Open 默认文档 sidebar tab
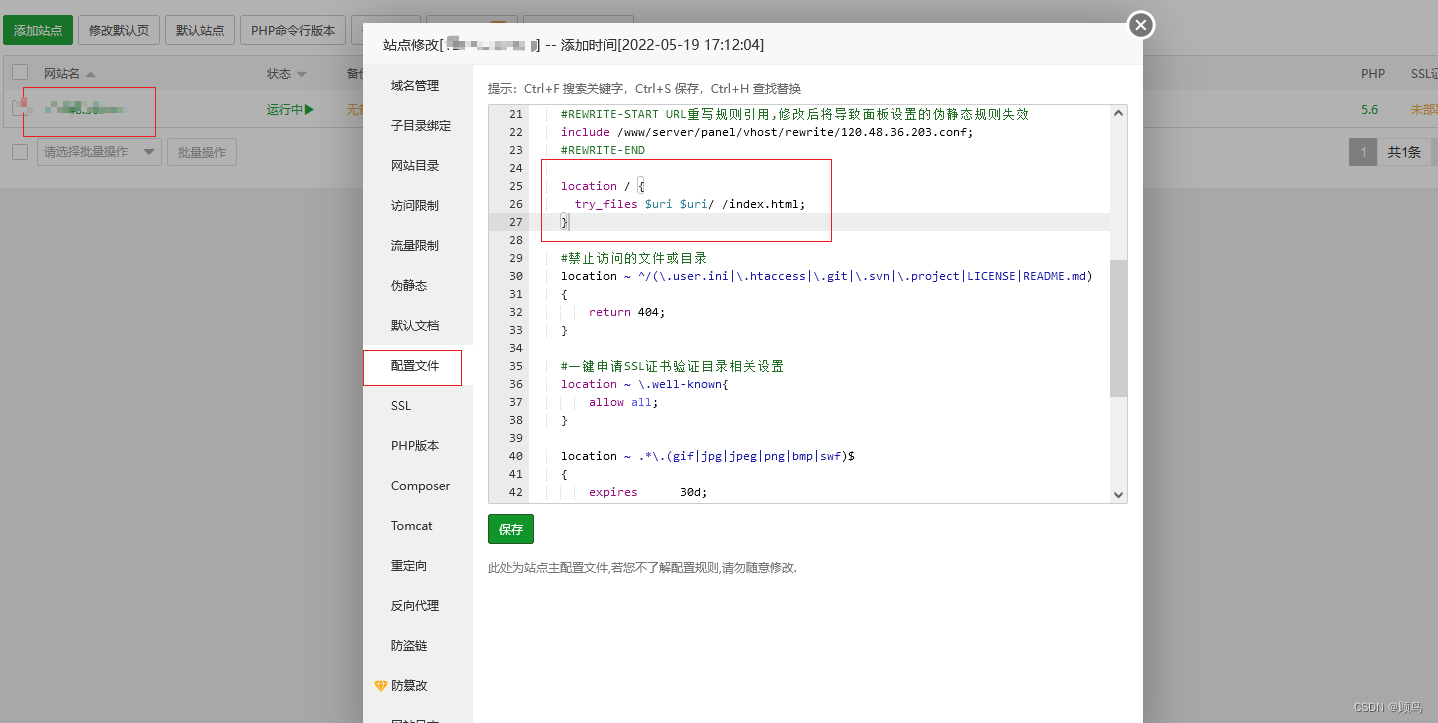The image size is (1438, 723). pos(415,326)
